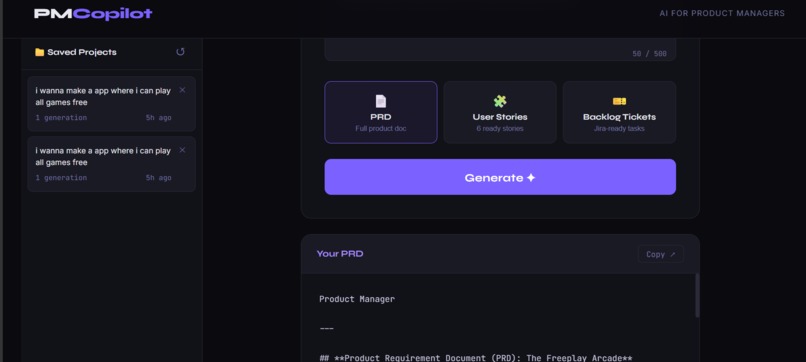Click the PRD document icon
The height and width of the screenshot is (362, 806).
(381, 101)
